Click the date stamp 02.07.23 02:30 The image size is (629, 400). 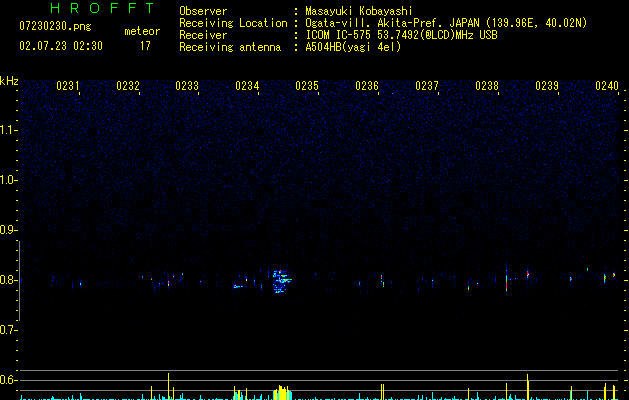coord(61,46)
